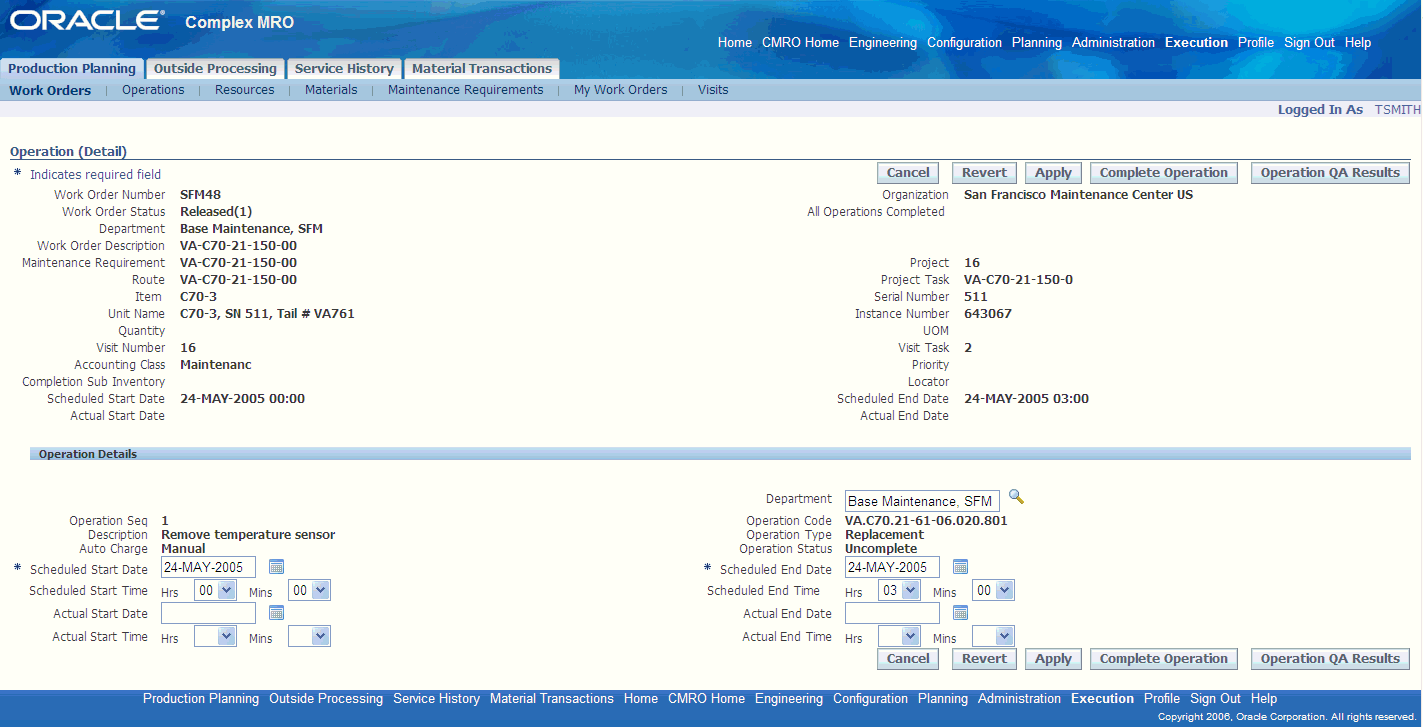Click the Apply button above the work order details
This screenshot has height=727, width=1423.
pyautogui.click(x=1053, y=173)
